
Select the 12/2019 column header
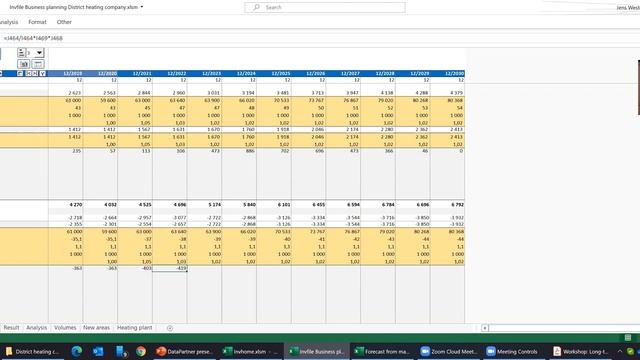point(66,73)
